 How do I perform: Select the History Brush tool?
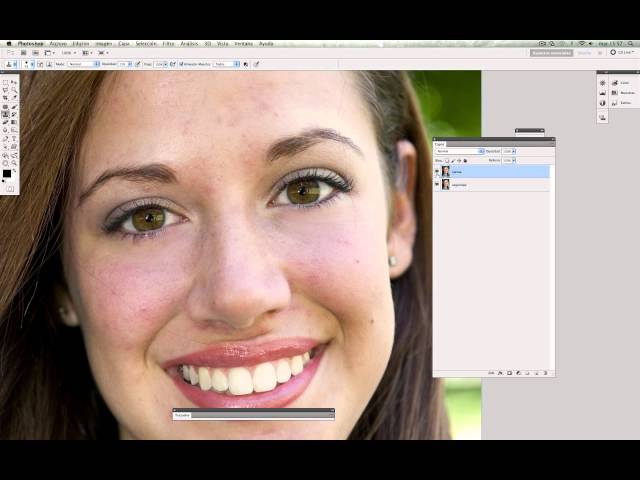click(x=13, y=115)
